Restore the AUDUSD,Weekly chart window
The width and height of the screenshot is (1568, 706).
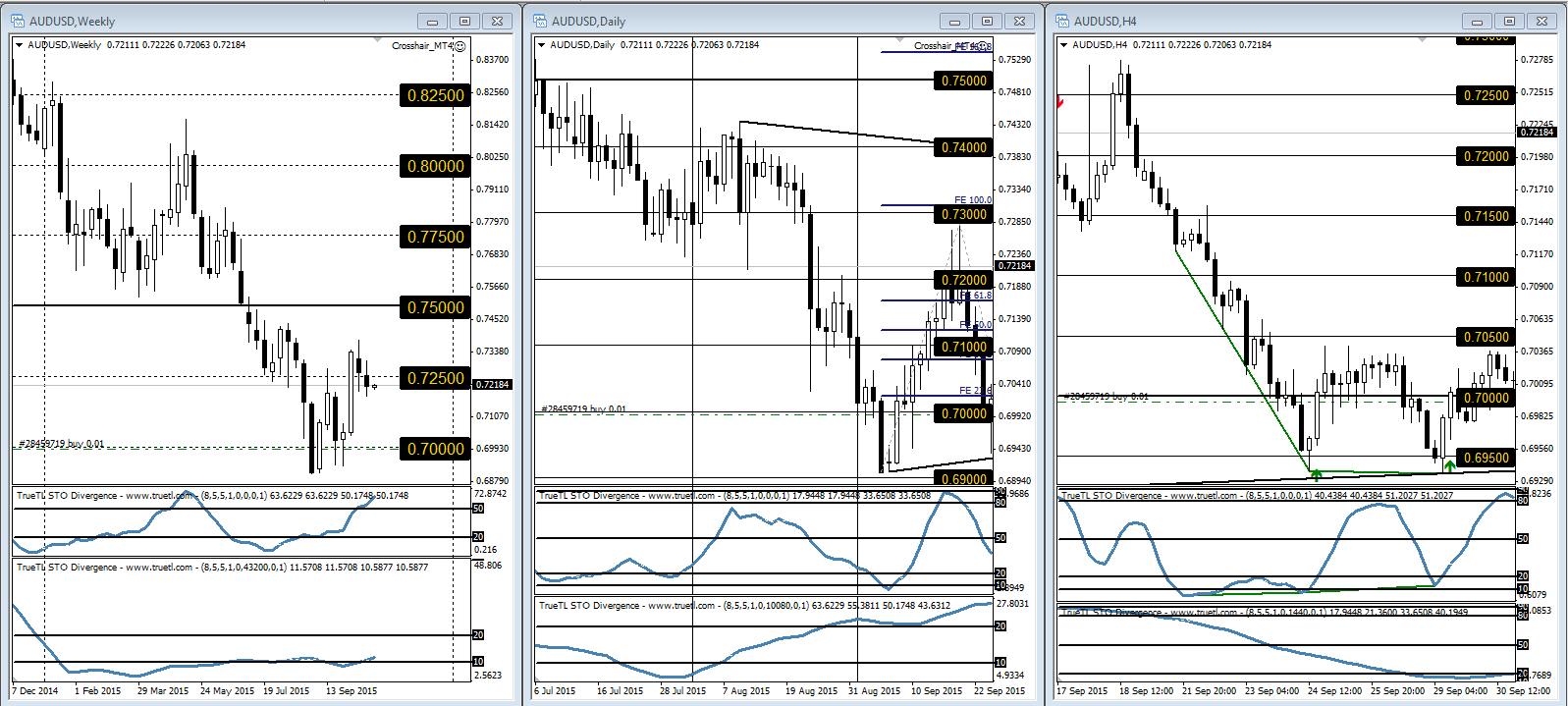pyautogui.click(x=465, y=21)
